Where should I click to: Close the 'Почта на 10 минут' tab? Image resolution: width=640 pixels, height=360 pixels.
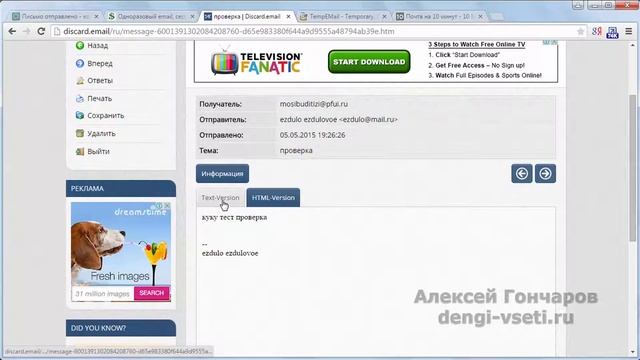click(x=480, y=16)
